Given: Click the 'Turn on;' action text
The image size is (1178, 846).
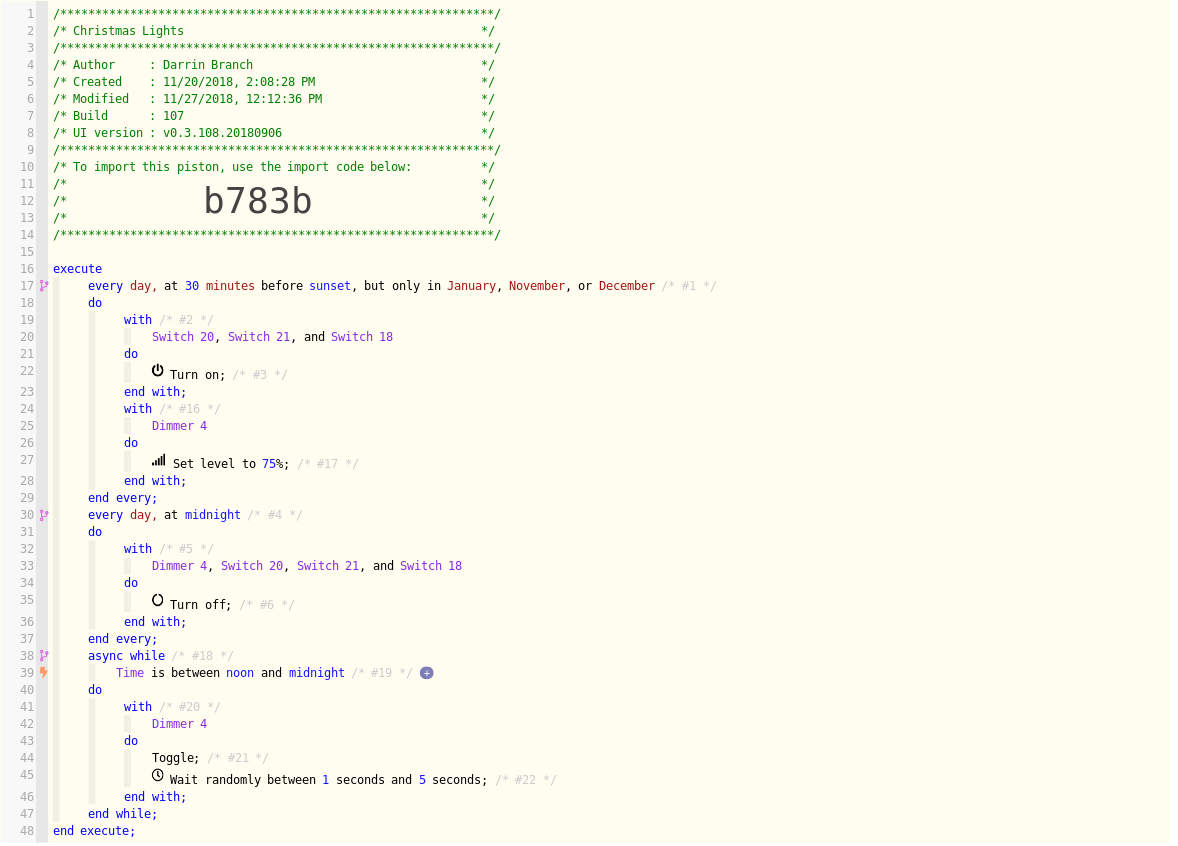Looking at the screenshot, I should (x=198, y=377).
